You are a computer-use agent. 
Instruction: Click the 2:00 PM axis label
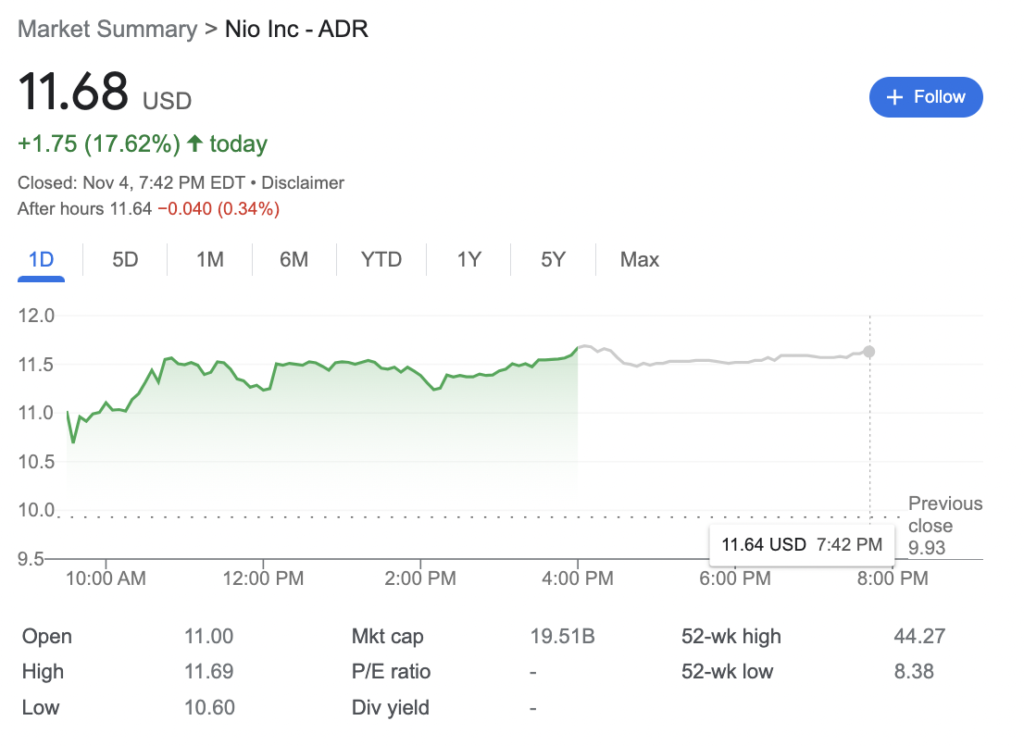(x=421, y=579)
